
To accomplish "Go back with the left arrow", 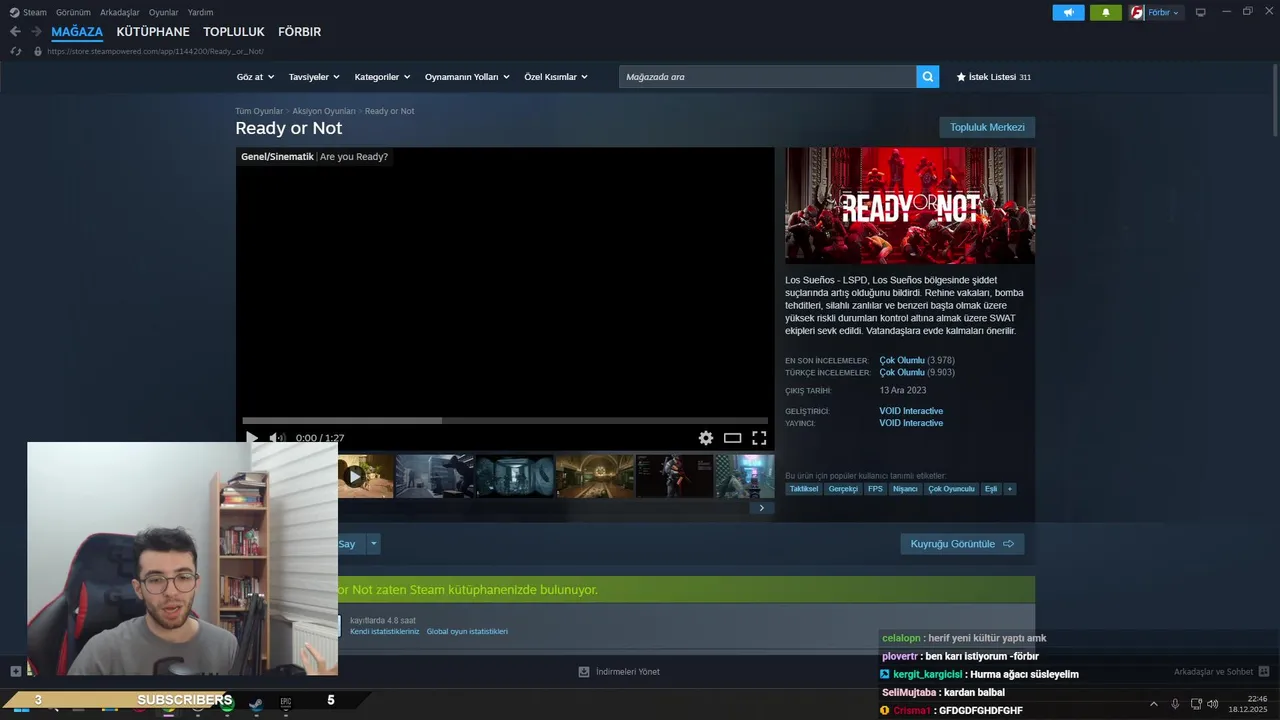I will click(x=15, y=32).
